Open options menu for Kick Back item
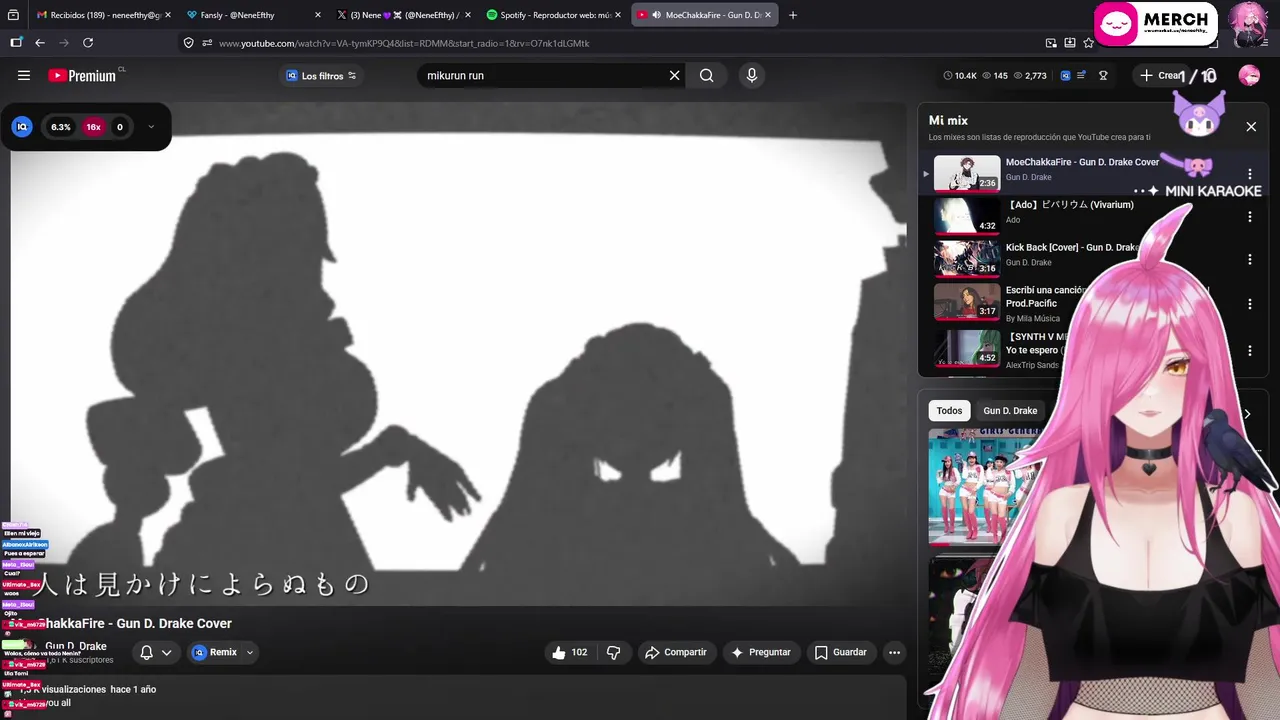This screenshot has height=720, width=1280. tap(1249, 260)
